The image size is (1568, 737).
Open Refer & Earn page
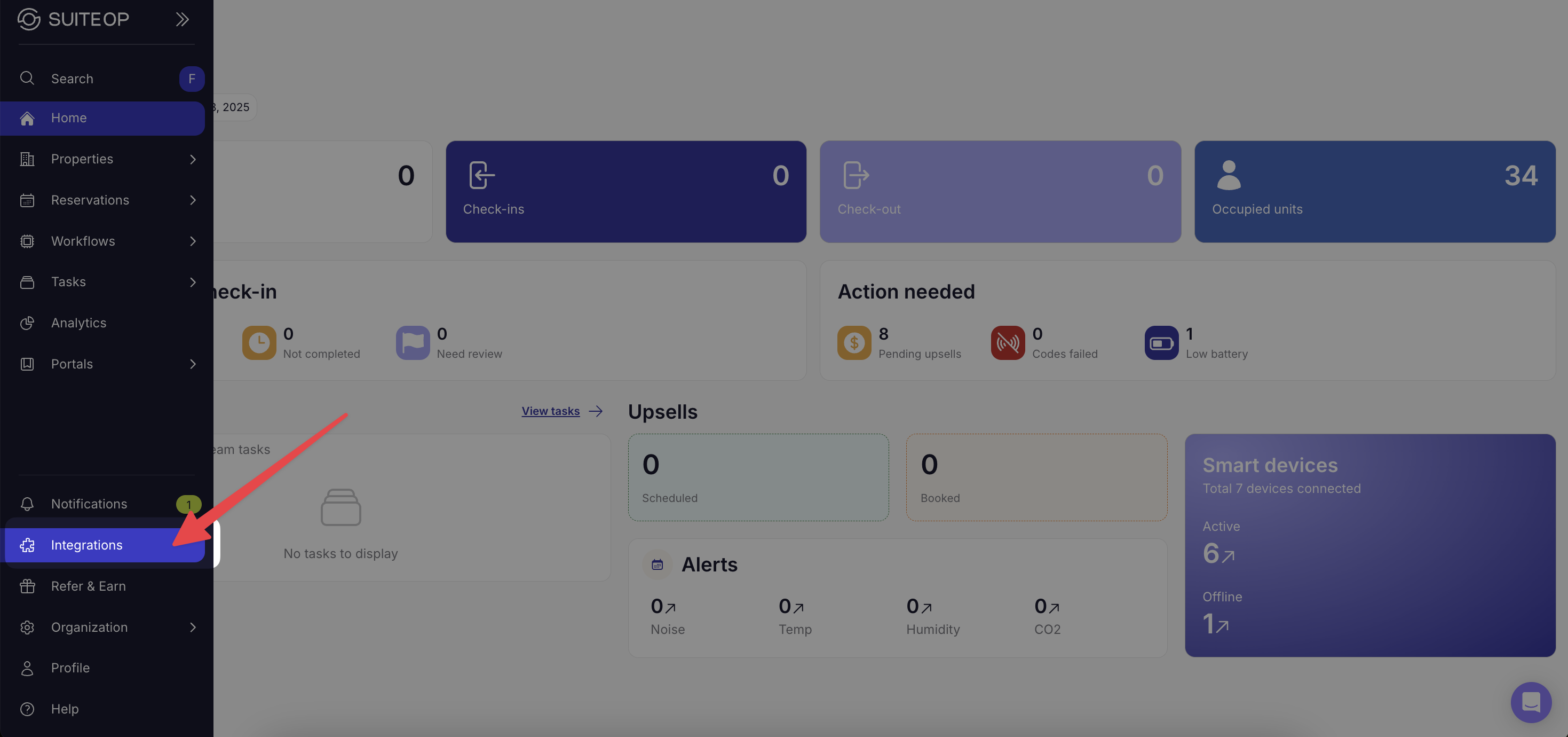88,586
